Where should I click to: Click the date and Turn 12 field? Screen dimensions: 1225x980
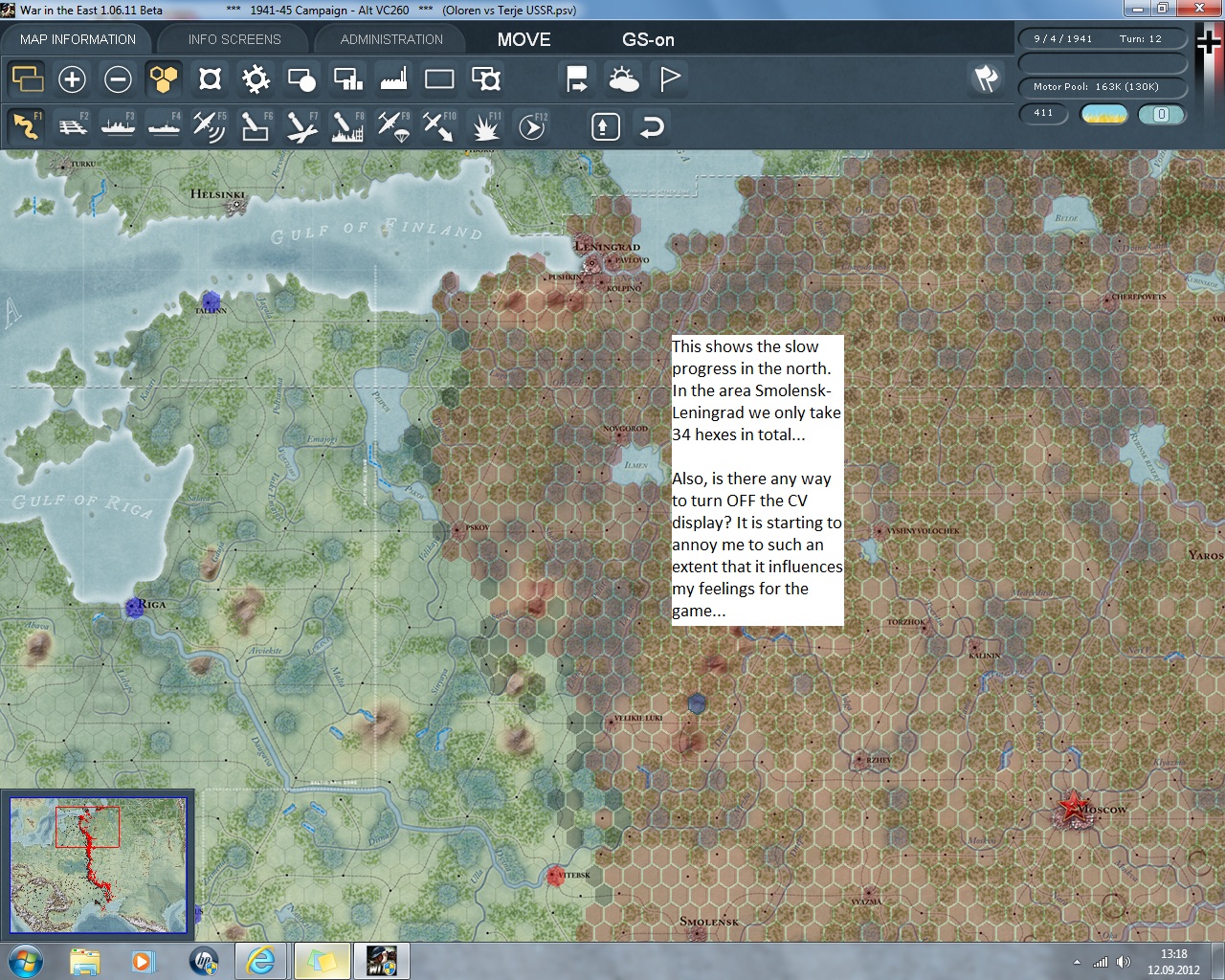1102,38
